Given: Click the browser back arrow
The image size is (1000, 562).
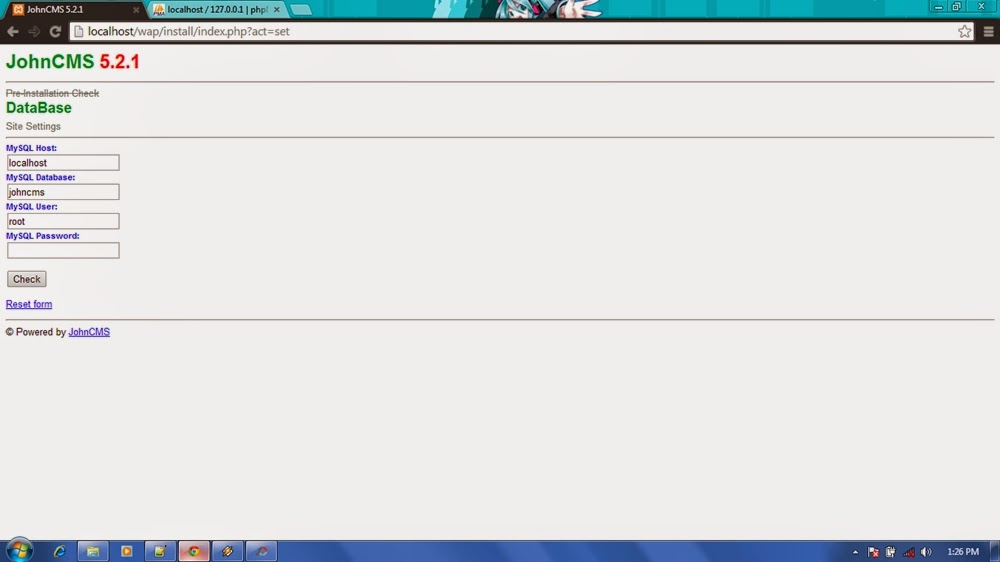Looking at the screenshot, I should tap(13, 31).
